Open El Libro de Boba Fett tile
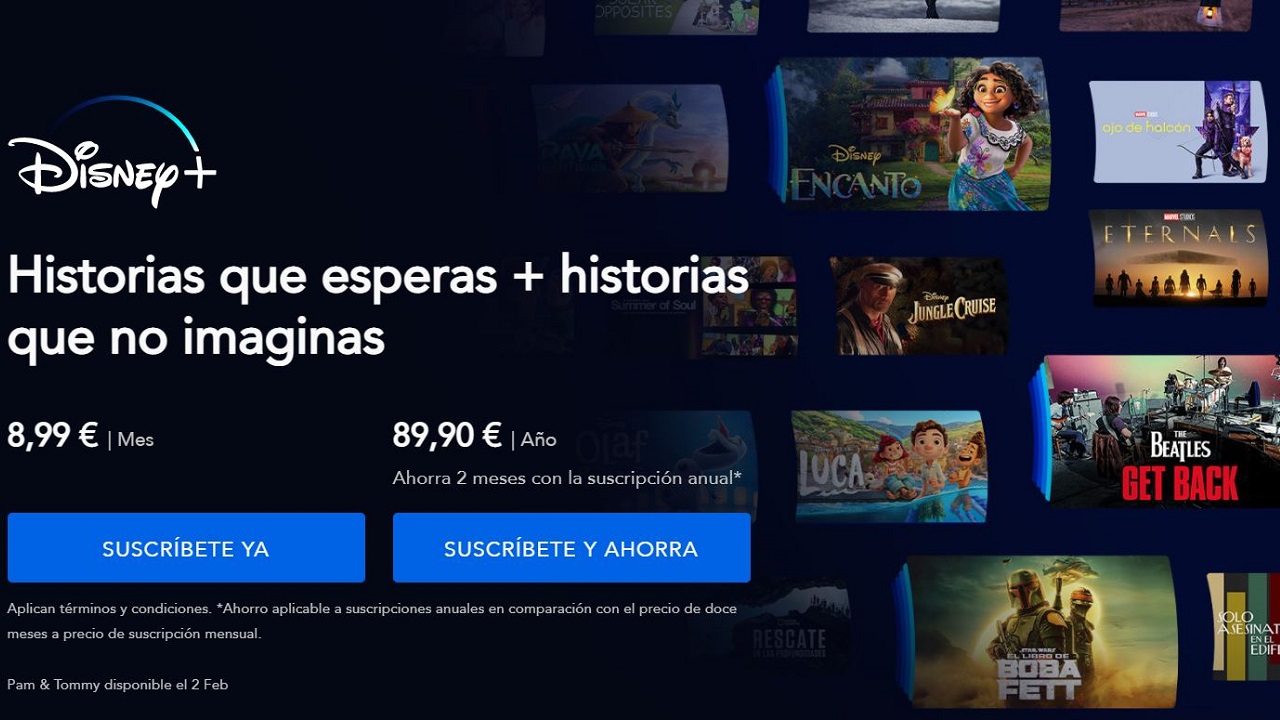This screenshot has width=1280, height=720. pos(1040,632)
